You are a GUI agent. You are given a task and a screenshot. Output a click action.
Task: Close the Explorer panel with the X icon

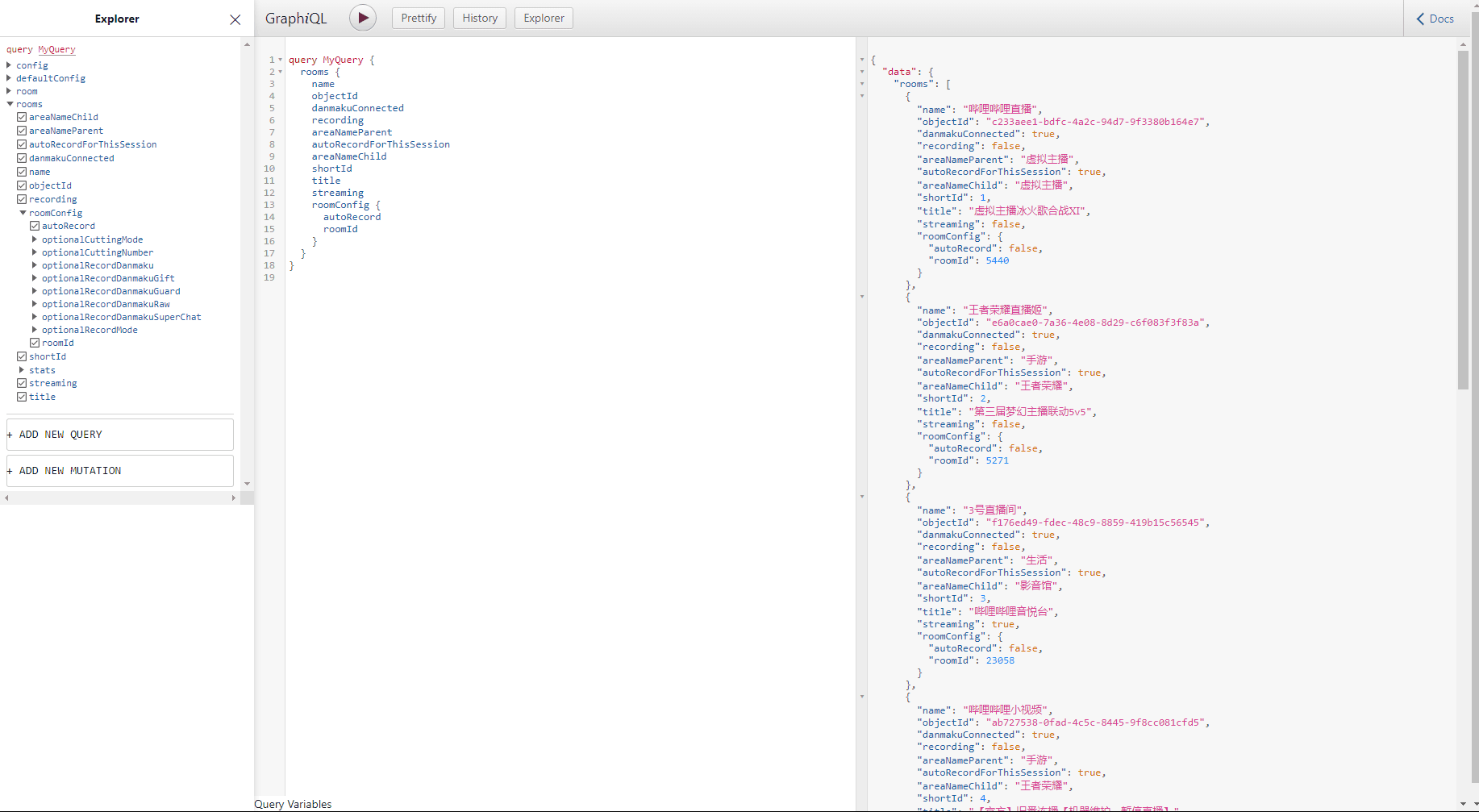(x=235, y=19)
